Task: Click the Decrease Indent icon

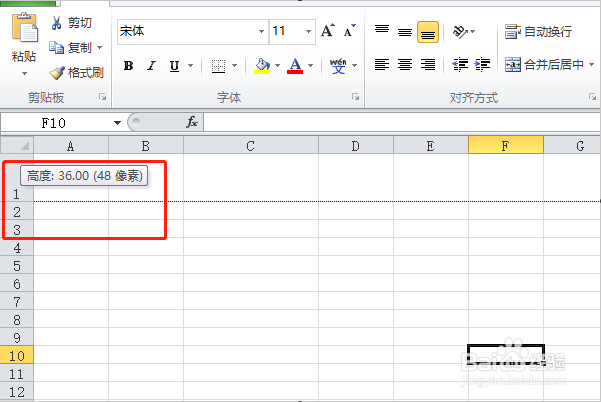Action: 460,64
